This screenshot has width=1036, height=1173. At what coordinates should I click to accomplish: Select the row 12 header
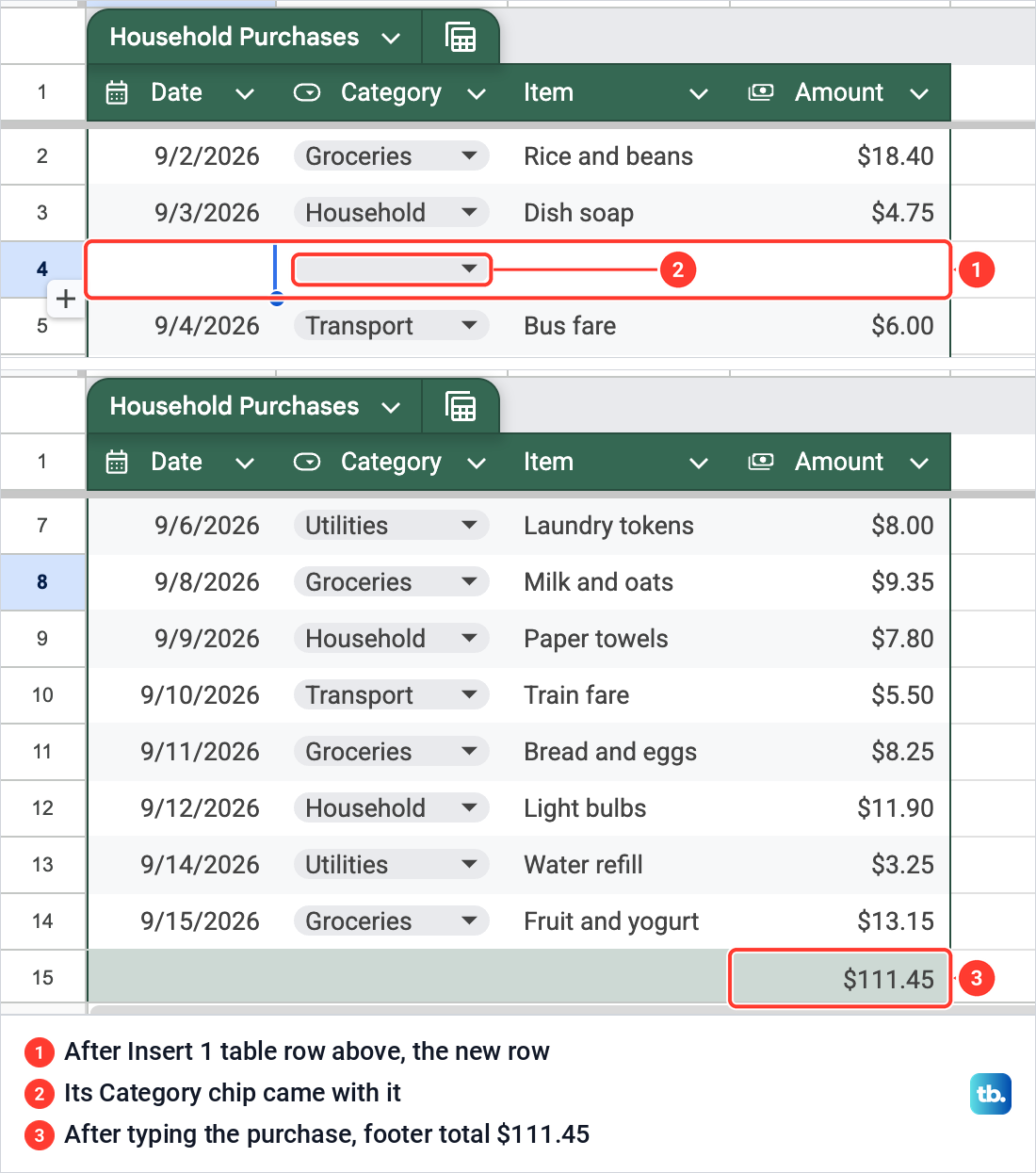[x=42, y=808]
